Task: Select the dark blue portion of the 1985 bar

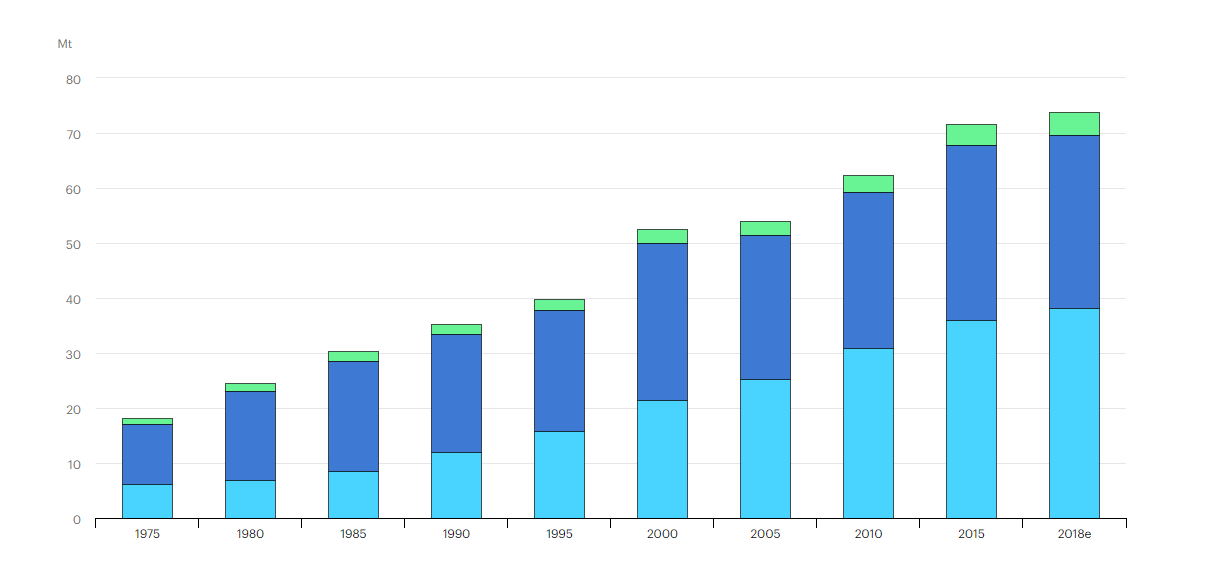Action: 353,416
